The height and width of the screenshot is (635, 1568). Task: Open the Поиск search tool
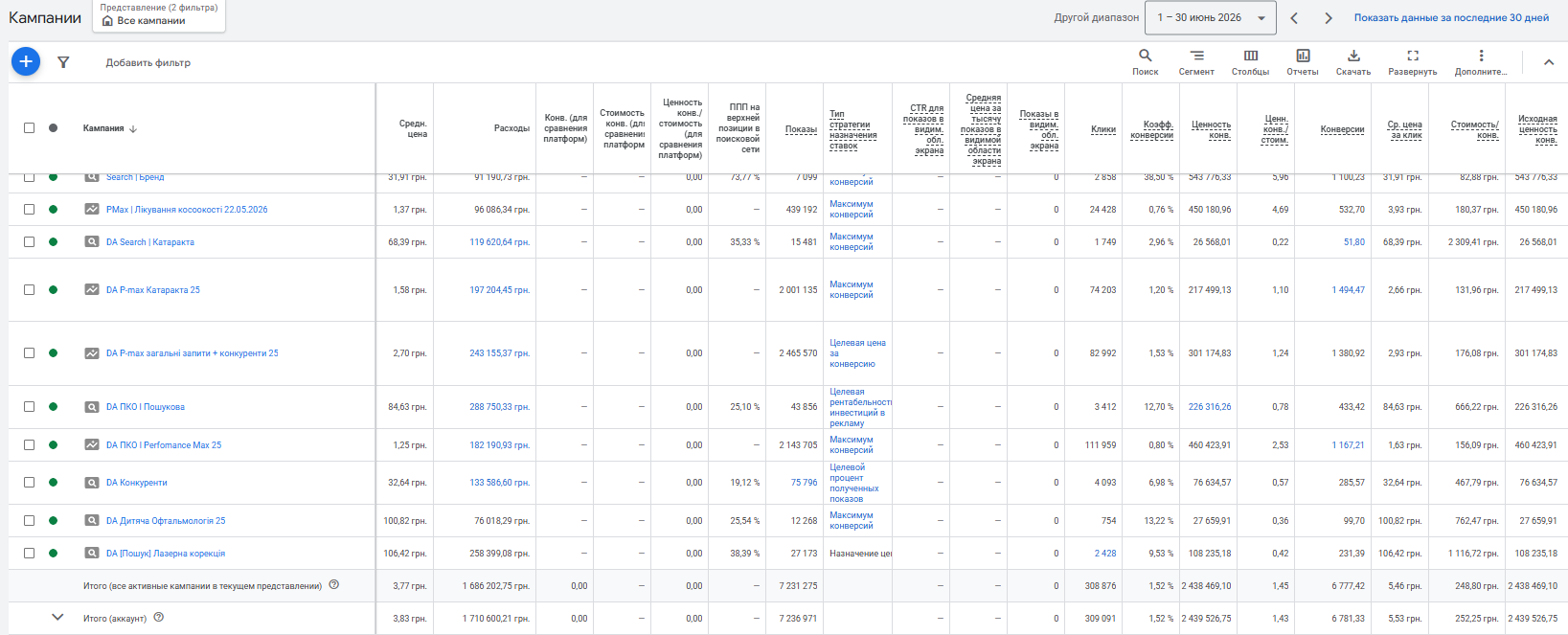pyautogui.click(x=1145, y=62)
